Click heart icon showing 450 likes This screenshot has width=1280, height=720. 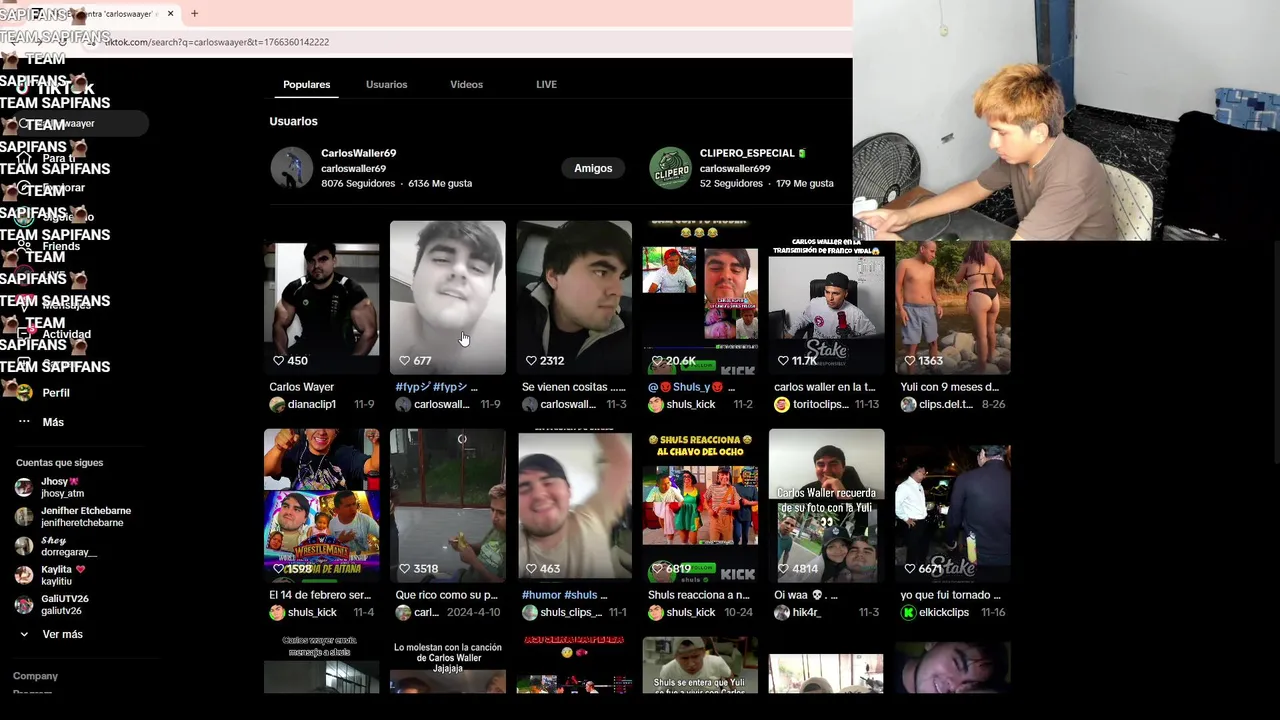[279, 360]
